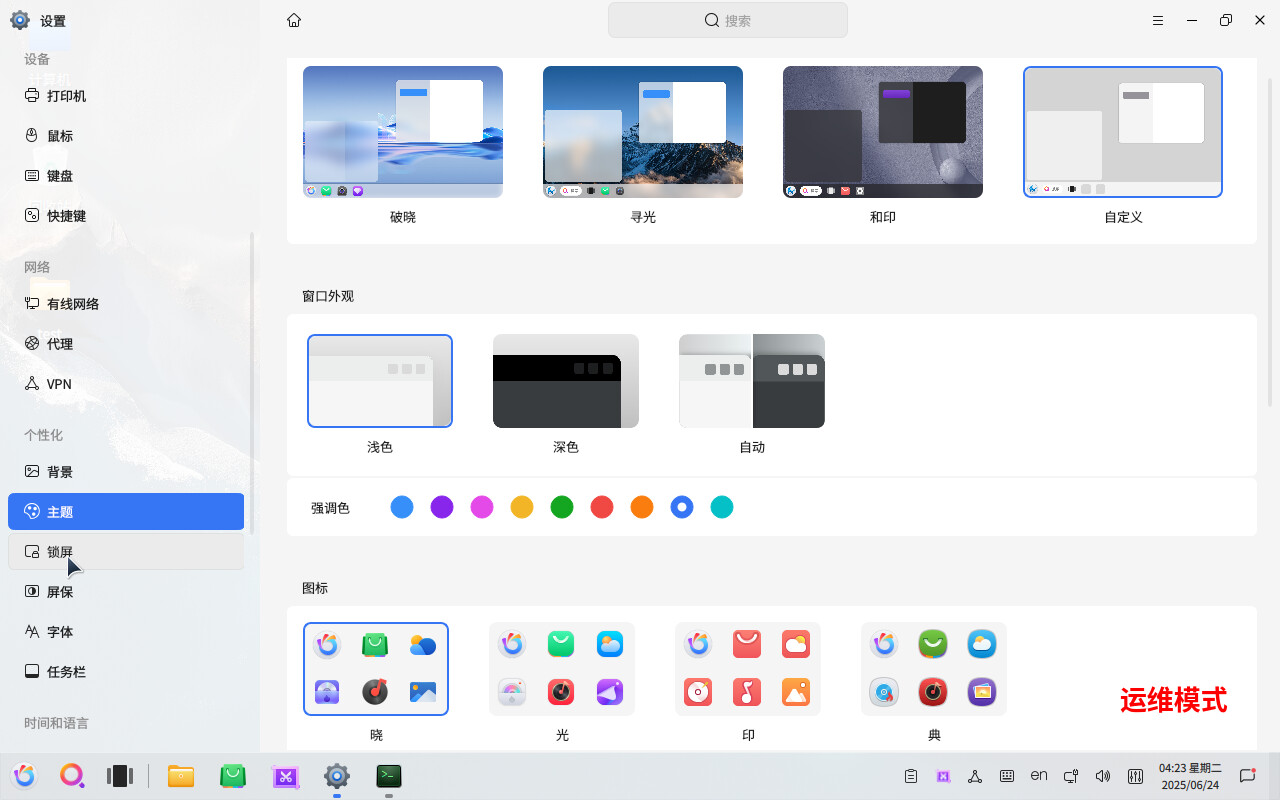
Task: Click the home button in settings
Action: coord(293,20)
